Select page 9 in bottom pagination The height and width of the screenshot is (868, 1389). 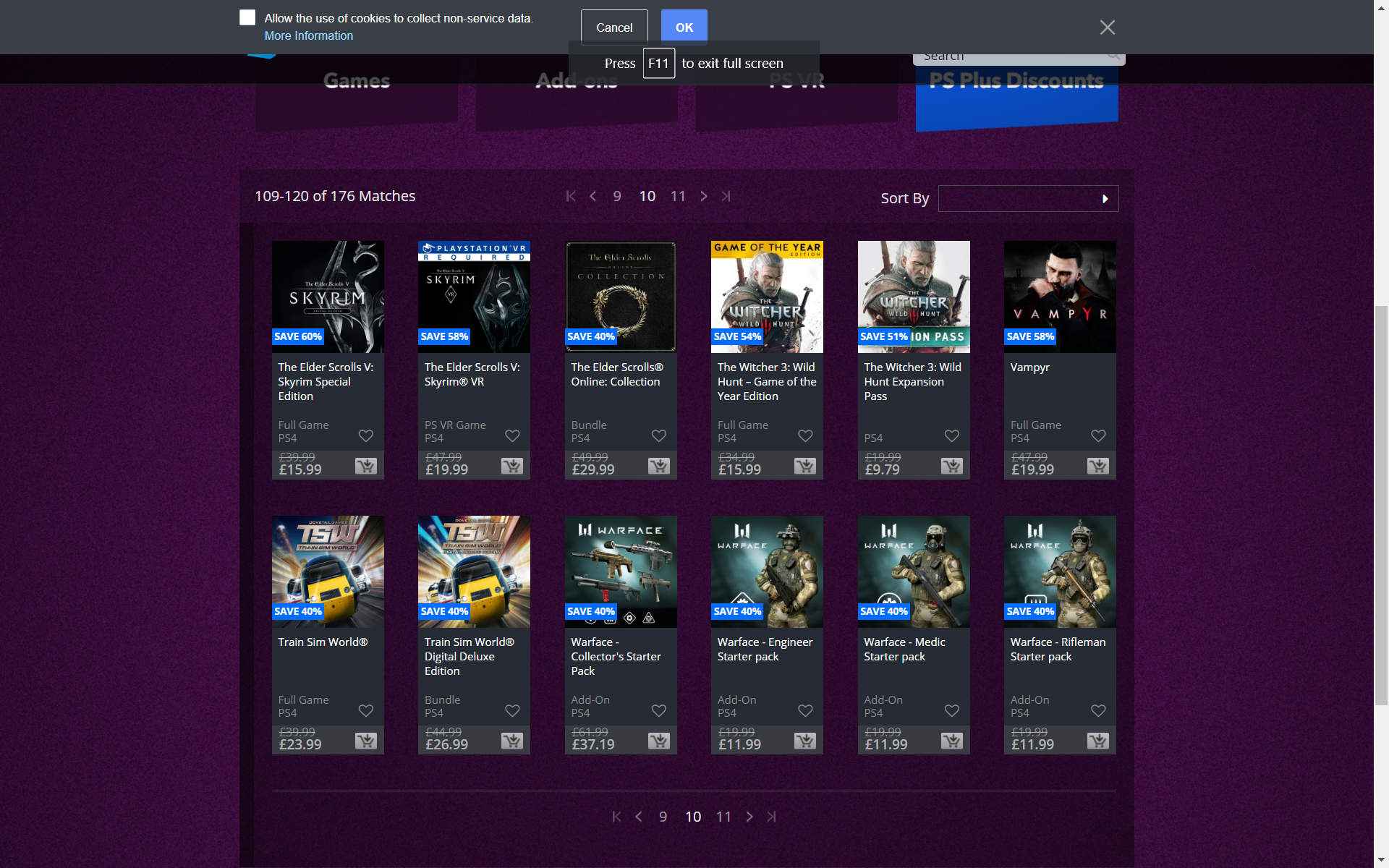point(663,817)
